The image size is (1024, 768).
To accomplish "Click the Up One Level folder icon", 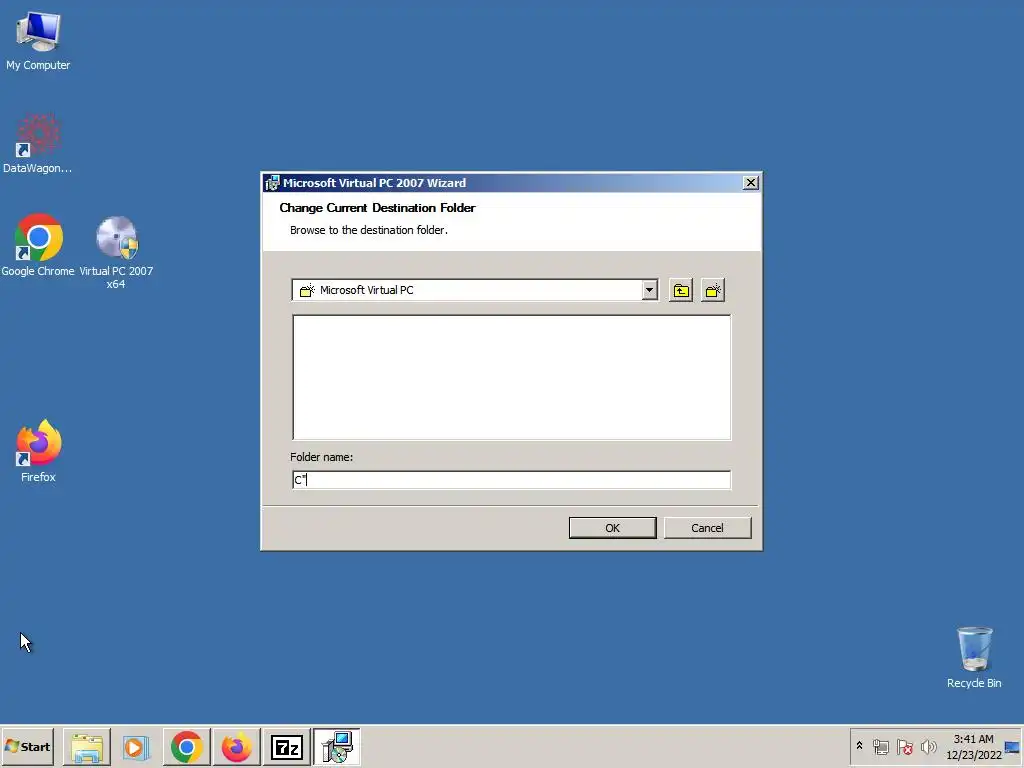I will [x=680, y=290].
